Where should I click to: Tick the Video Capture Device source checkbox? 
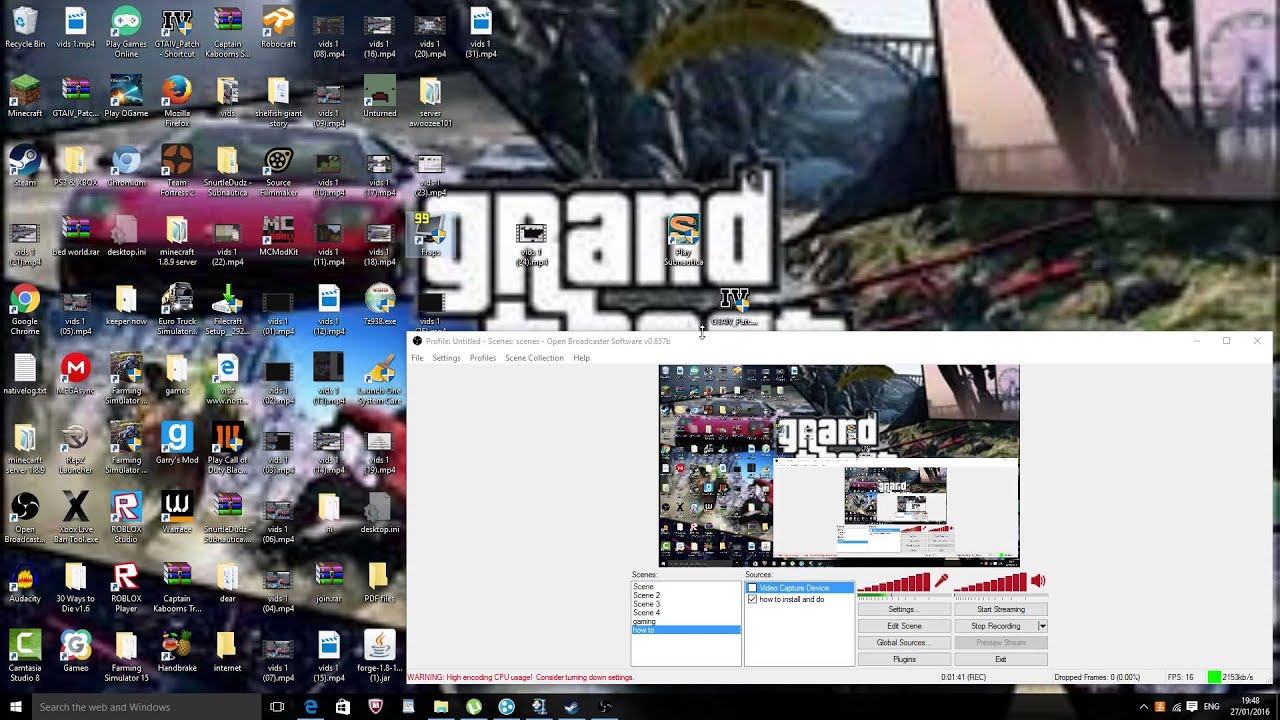[x=752, y=588]
